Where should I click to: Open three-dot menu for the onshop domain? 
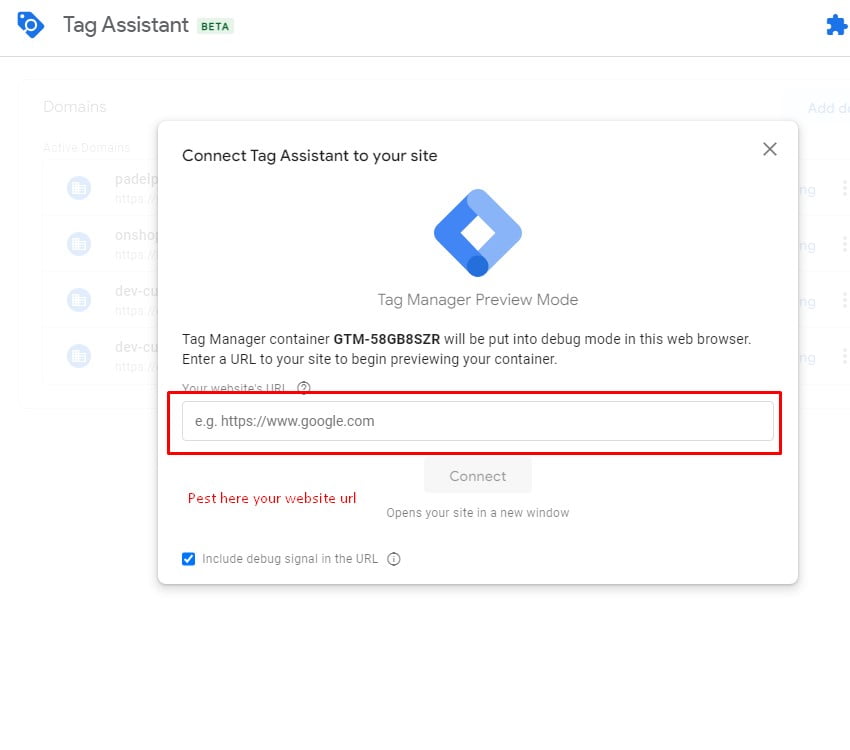[844, 244]
